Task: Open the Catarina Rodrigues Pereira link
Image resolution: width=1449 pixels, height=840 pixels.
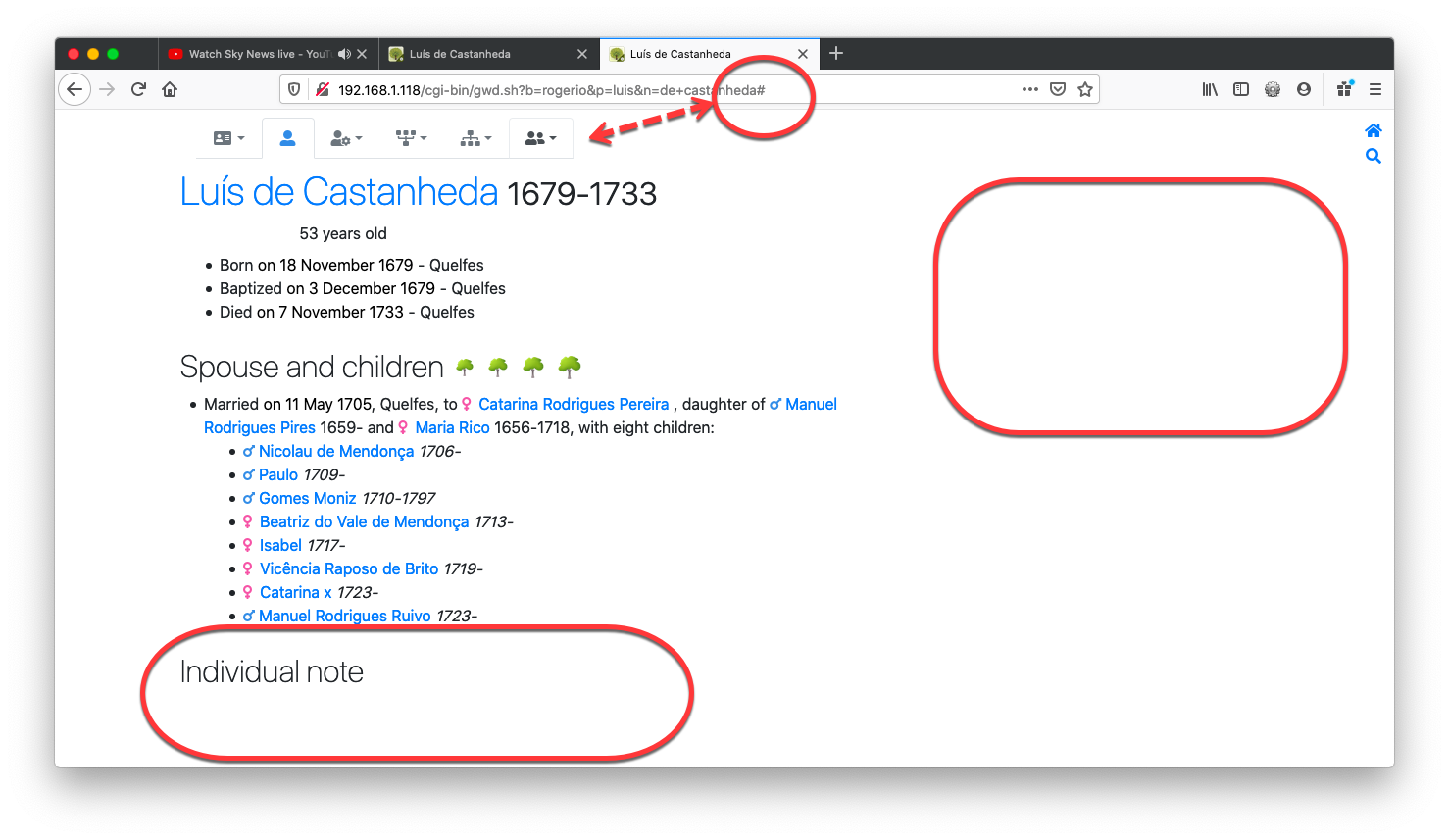Action: pos(573,404)
